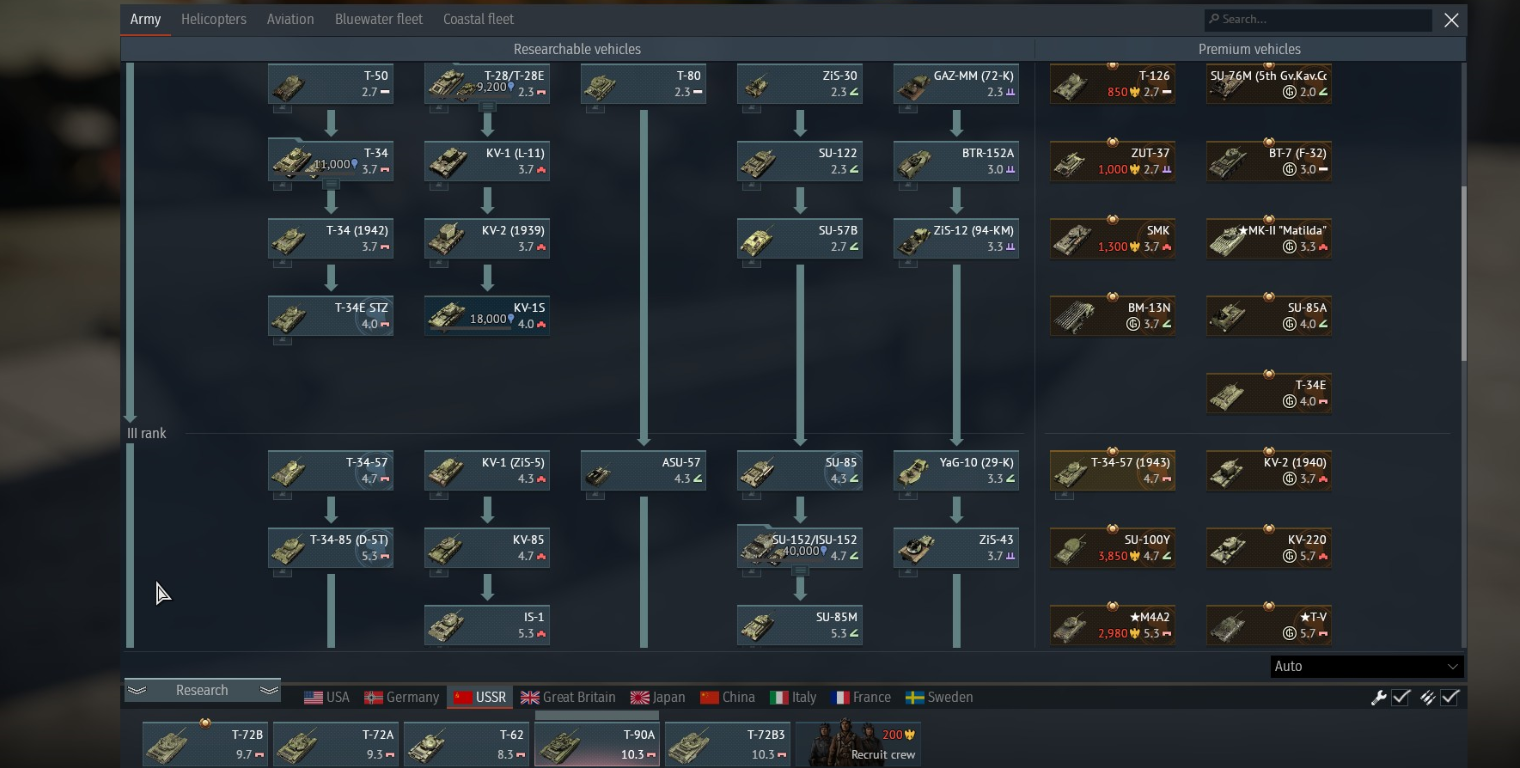The image size is (1520, 768).
Task: Open the Auto dropdown
Action: point(1366,666)
